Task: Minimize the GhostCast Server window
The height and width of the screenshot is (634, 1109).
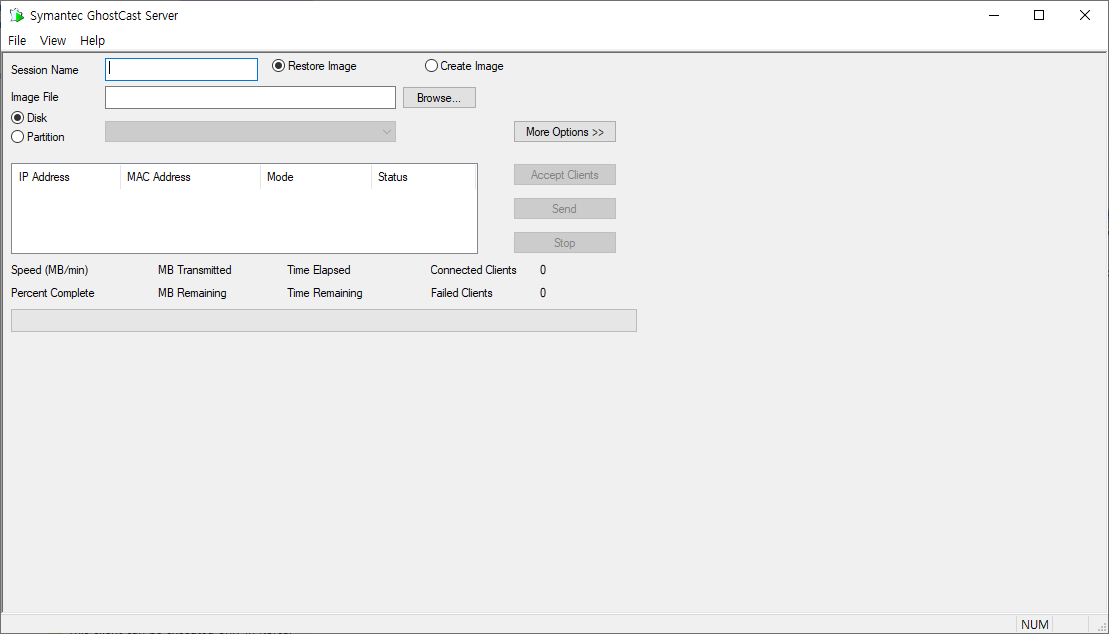Action: coord(994,16)
